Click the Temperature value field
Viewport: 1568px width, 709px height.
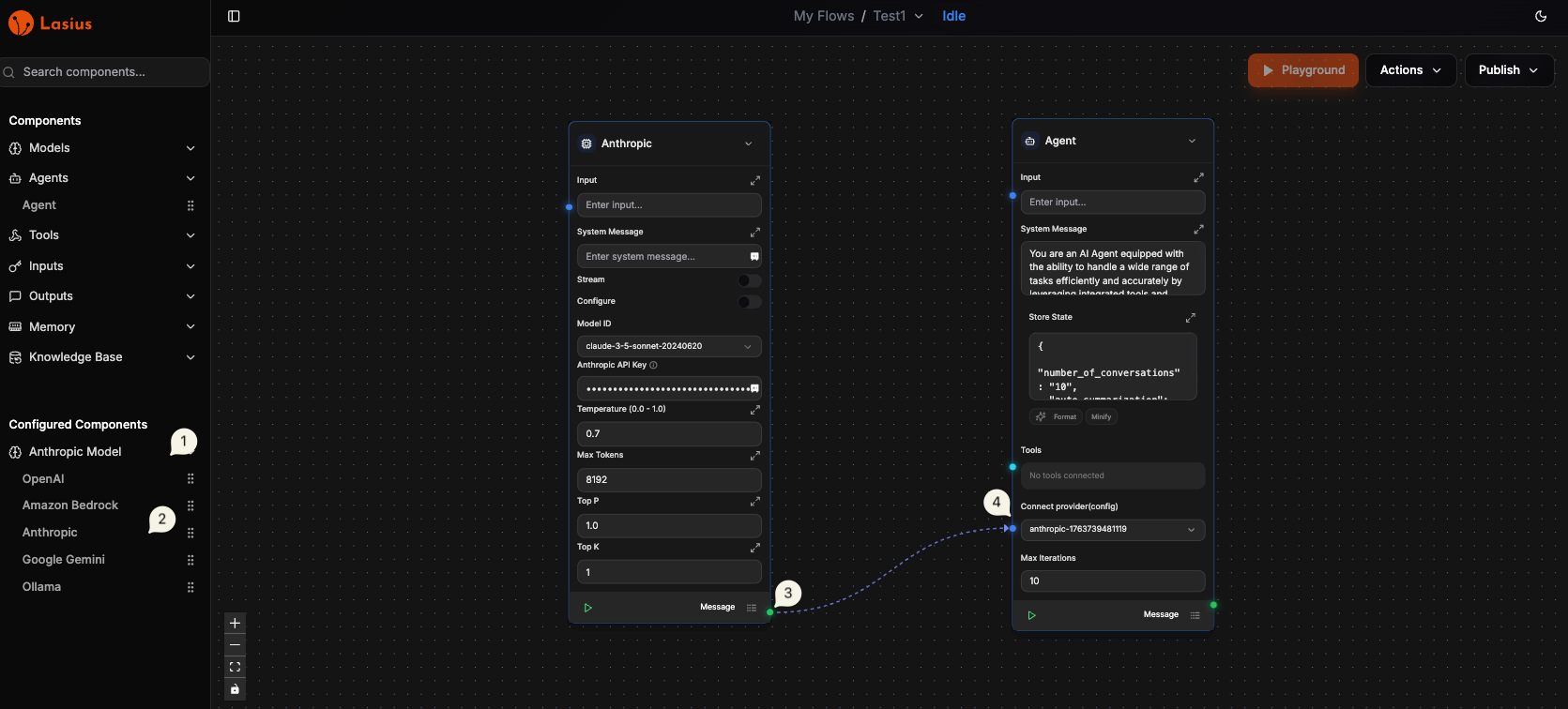669,433
